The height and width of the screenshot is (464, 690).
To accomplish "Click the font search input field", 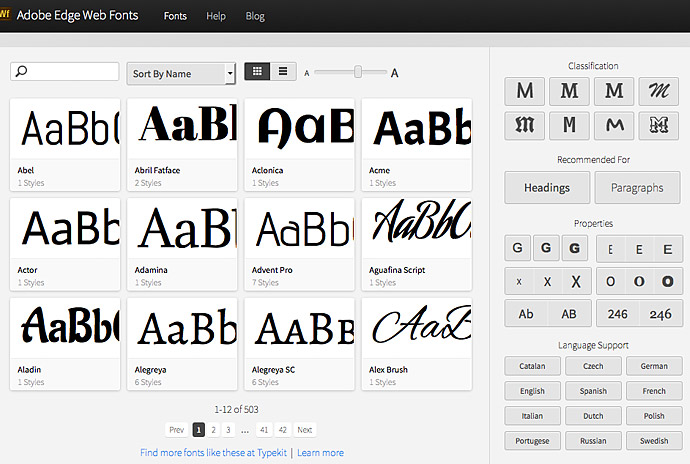I will 65,71.
